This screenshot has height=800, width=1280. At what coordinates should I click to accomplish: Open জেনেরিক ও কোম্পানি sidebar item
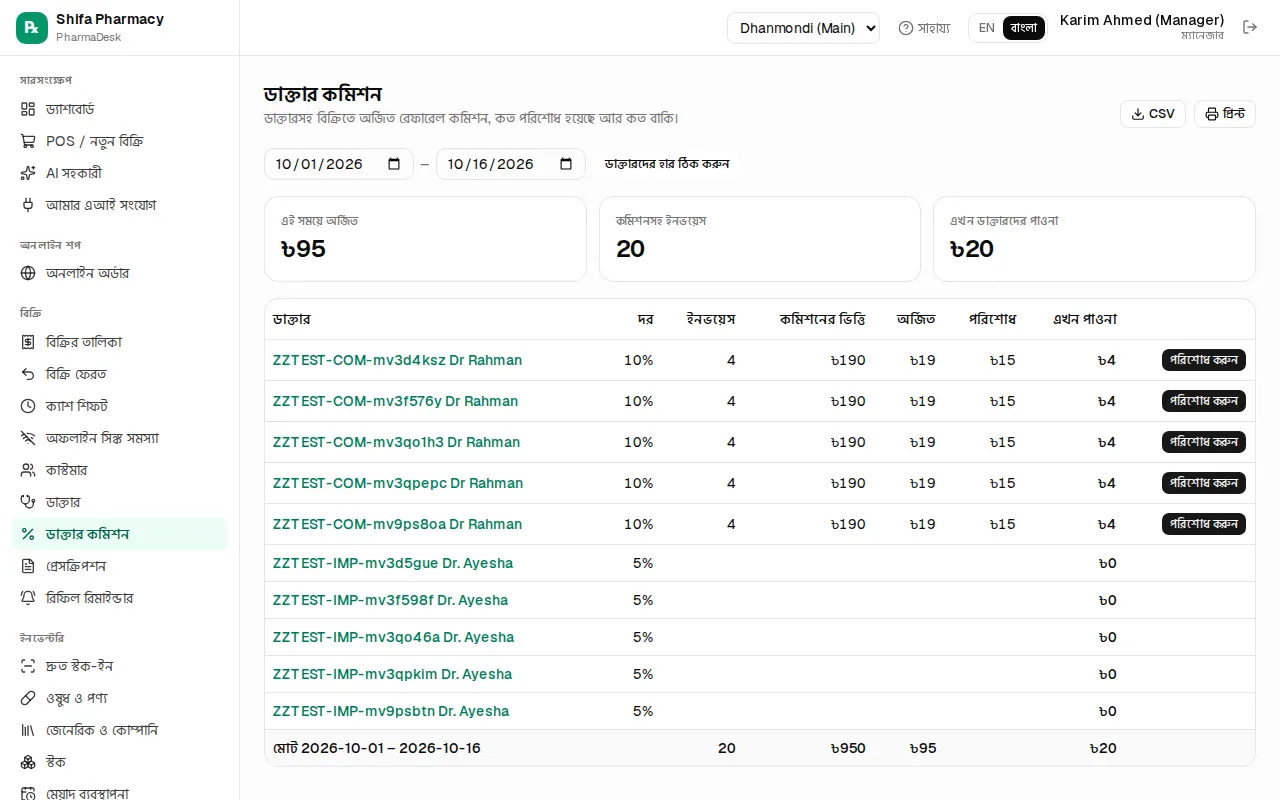click(120, 730)
